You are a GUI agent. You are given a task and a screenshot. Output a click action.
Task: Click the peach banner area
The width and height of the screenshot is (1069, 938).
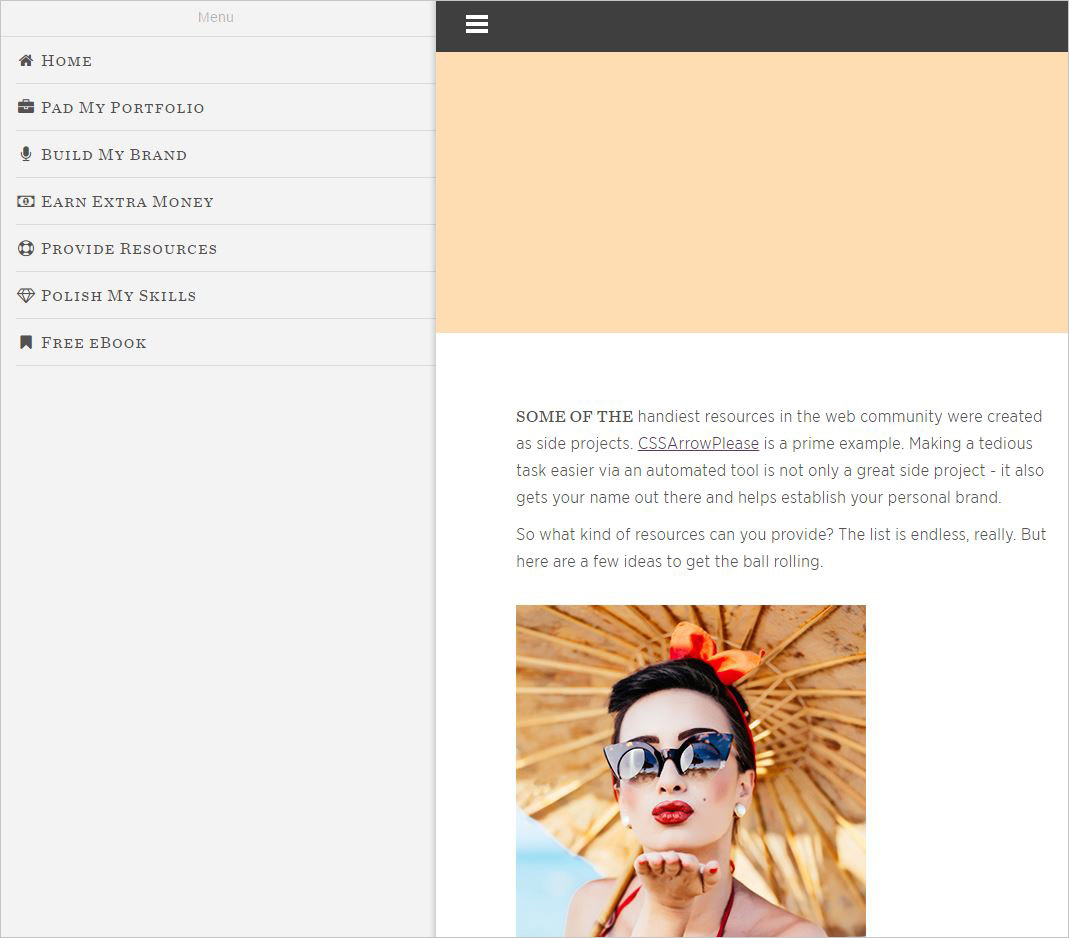coord(752,192)
